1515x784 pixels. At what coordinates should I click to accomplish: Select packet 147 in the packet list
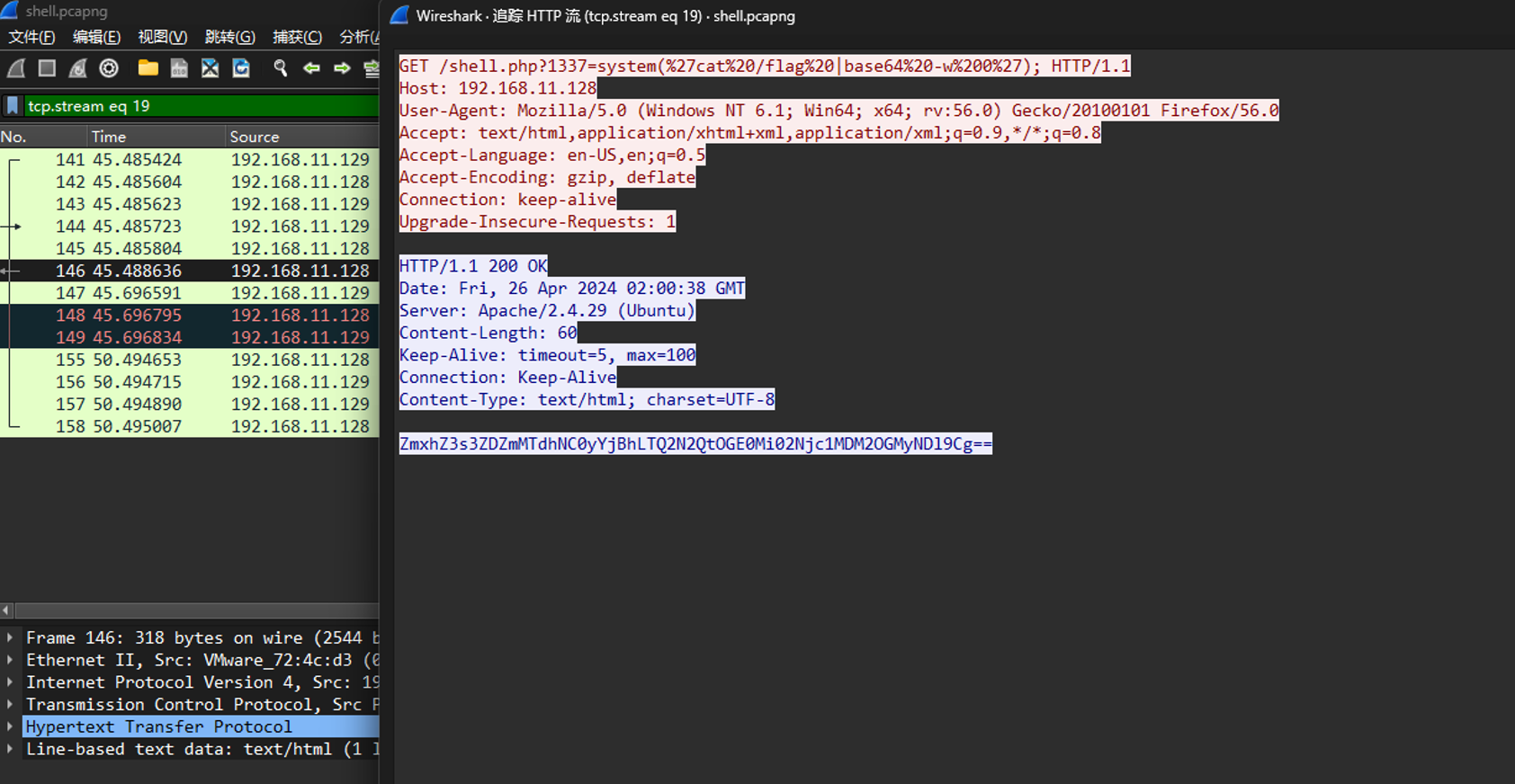[x=189, y=293]
